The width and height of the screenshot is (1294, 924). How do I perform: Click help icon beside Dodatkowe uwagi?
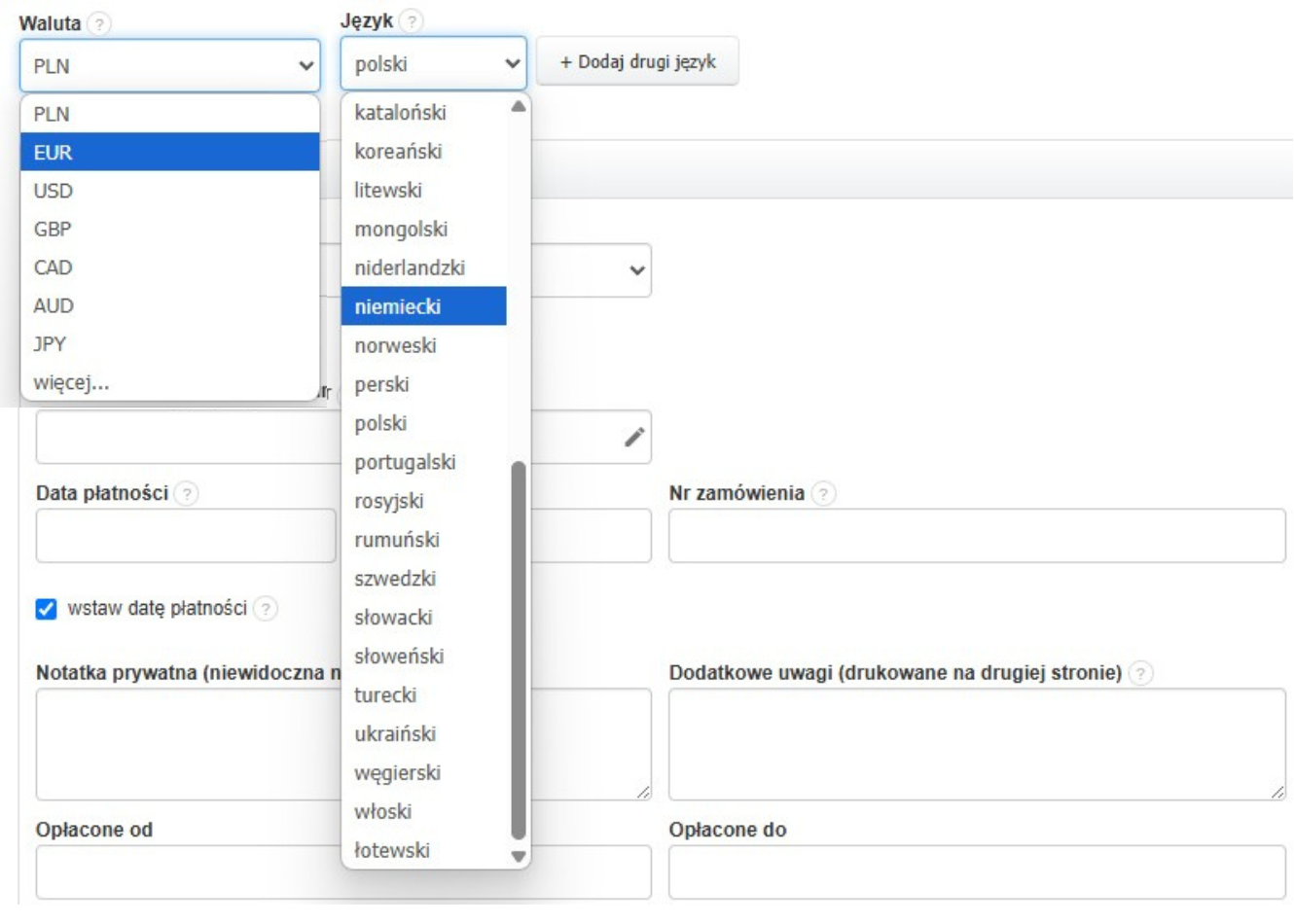click(1141, 673)
